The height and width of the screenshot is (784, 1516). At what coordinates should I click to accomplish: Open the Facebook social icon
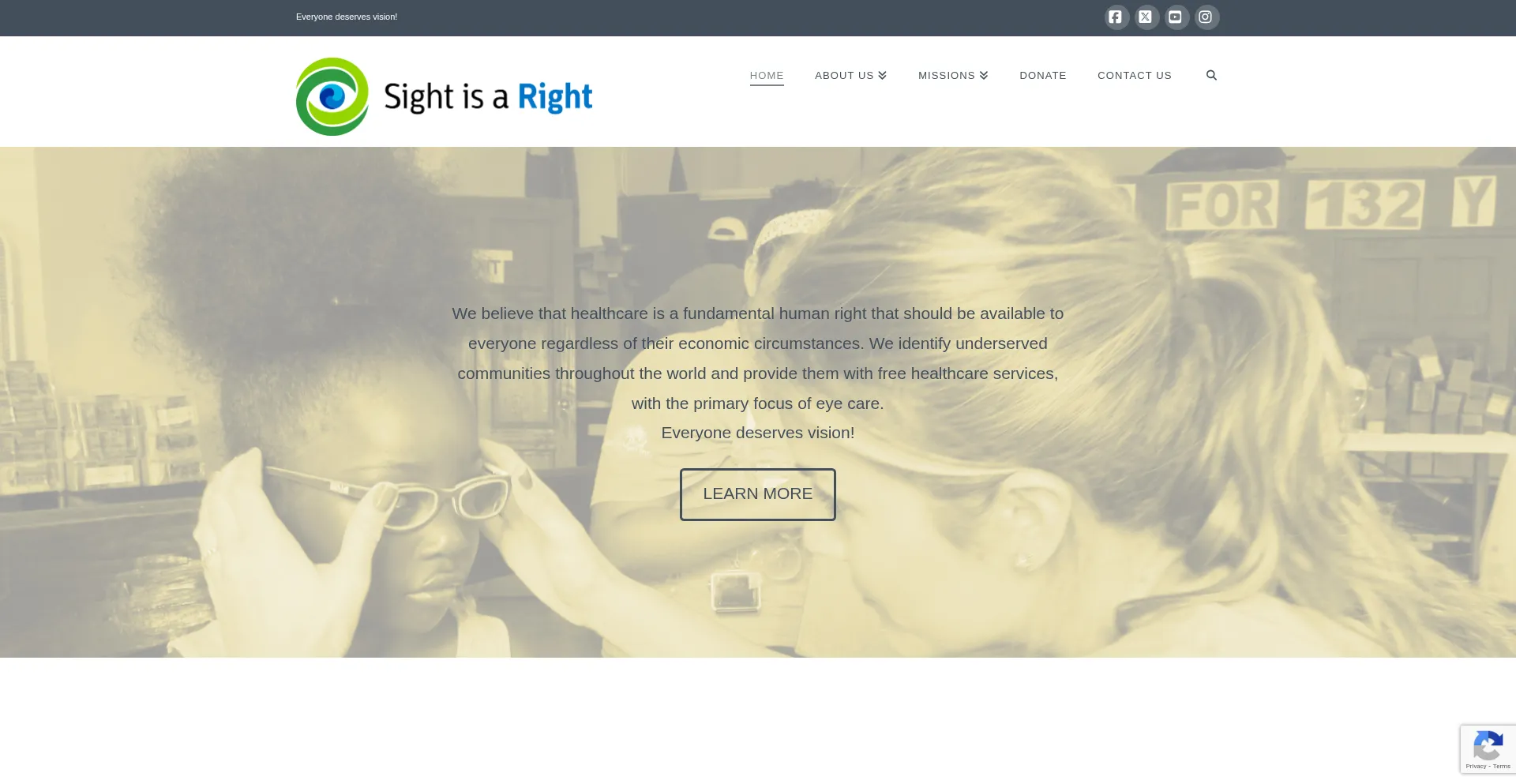pyautogui.click(x=1116, y=17)
